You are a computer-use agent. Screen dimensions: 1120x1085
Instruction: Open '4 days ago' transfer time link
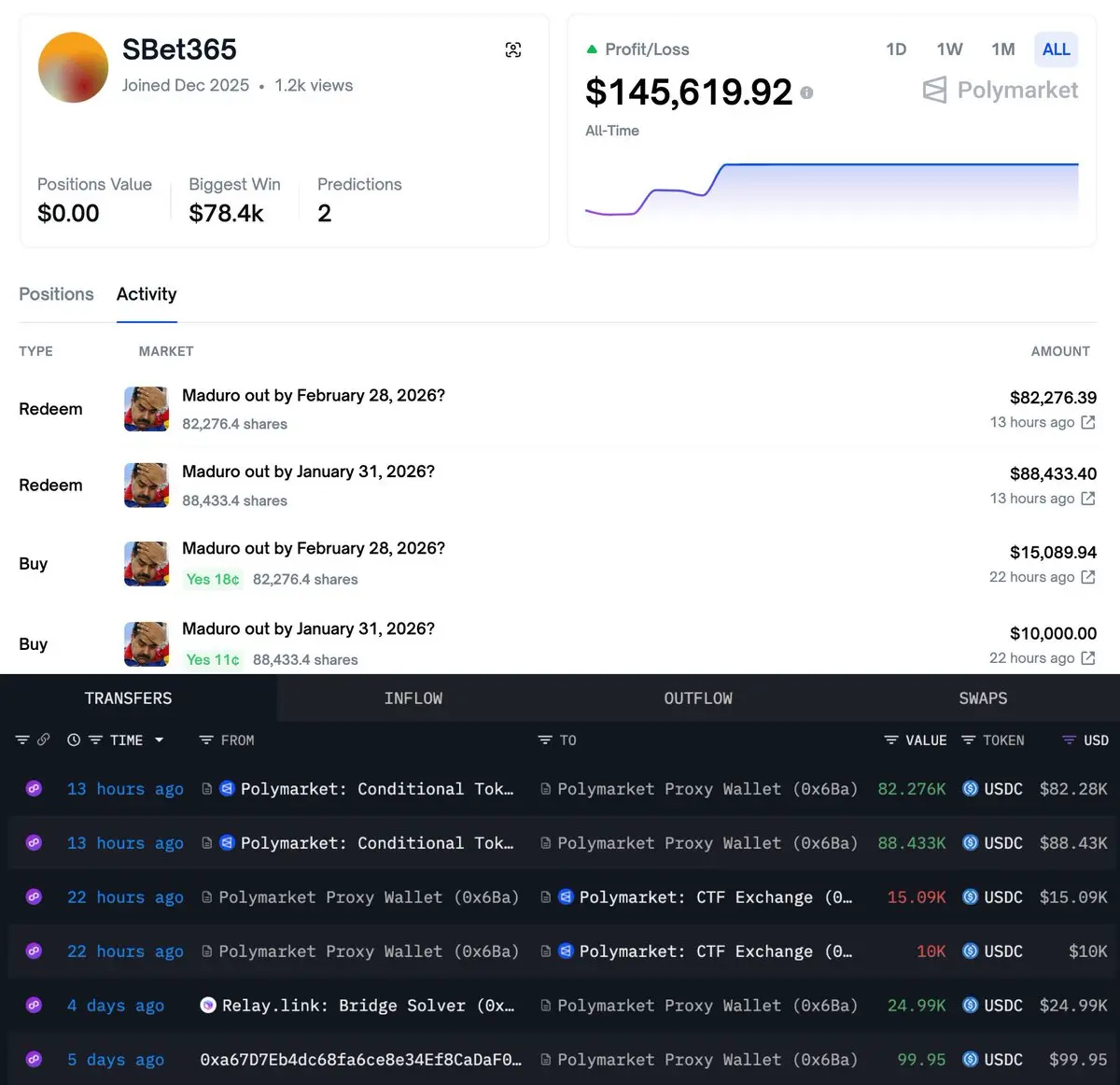point(116,1006)
